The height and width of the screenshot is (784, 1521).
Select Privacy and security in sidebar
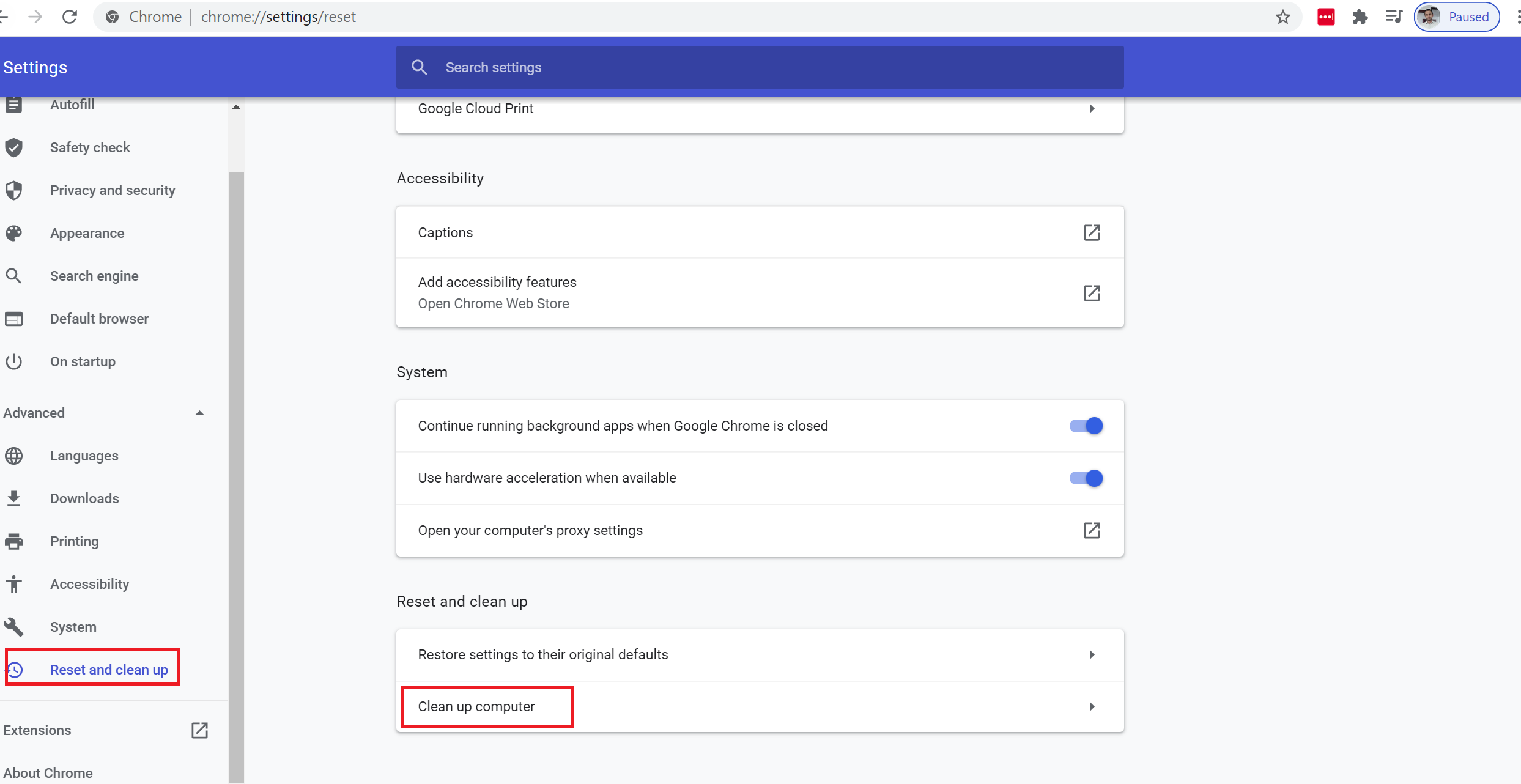coord(113,190)
